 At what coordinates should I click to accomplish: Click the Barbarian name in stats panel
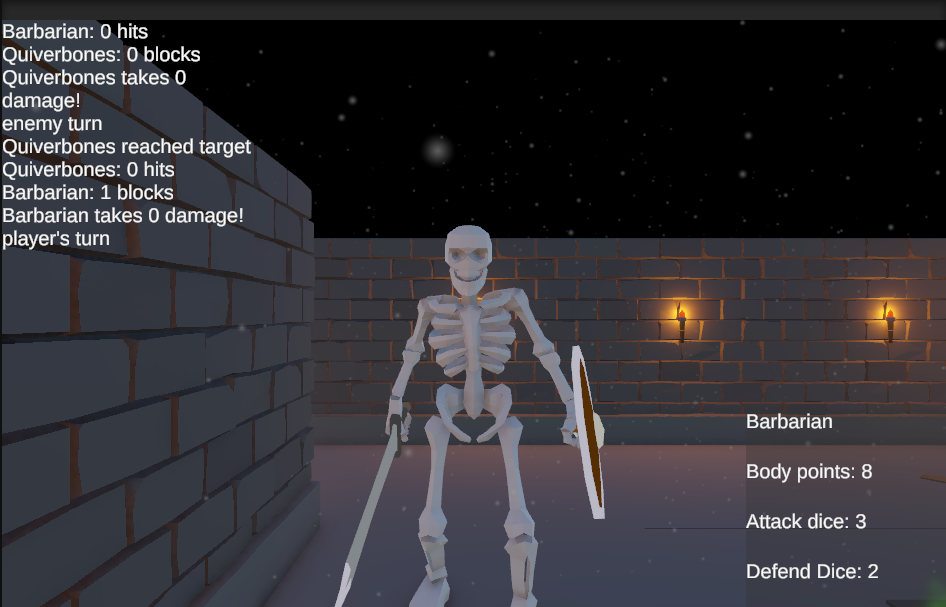789,421
